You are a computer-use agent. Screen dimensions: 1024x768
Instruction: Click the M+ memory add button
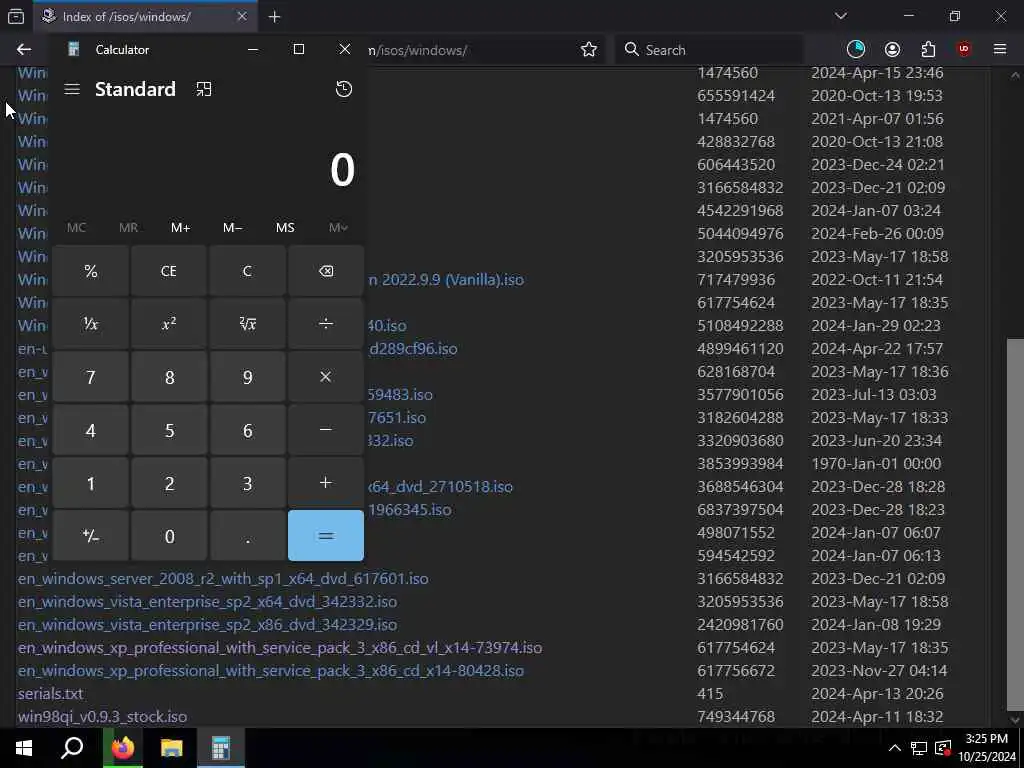pos(180,227)
